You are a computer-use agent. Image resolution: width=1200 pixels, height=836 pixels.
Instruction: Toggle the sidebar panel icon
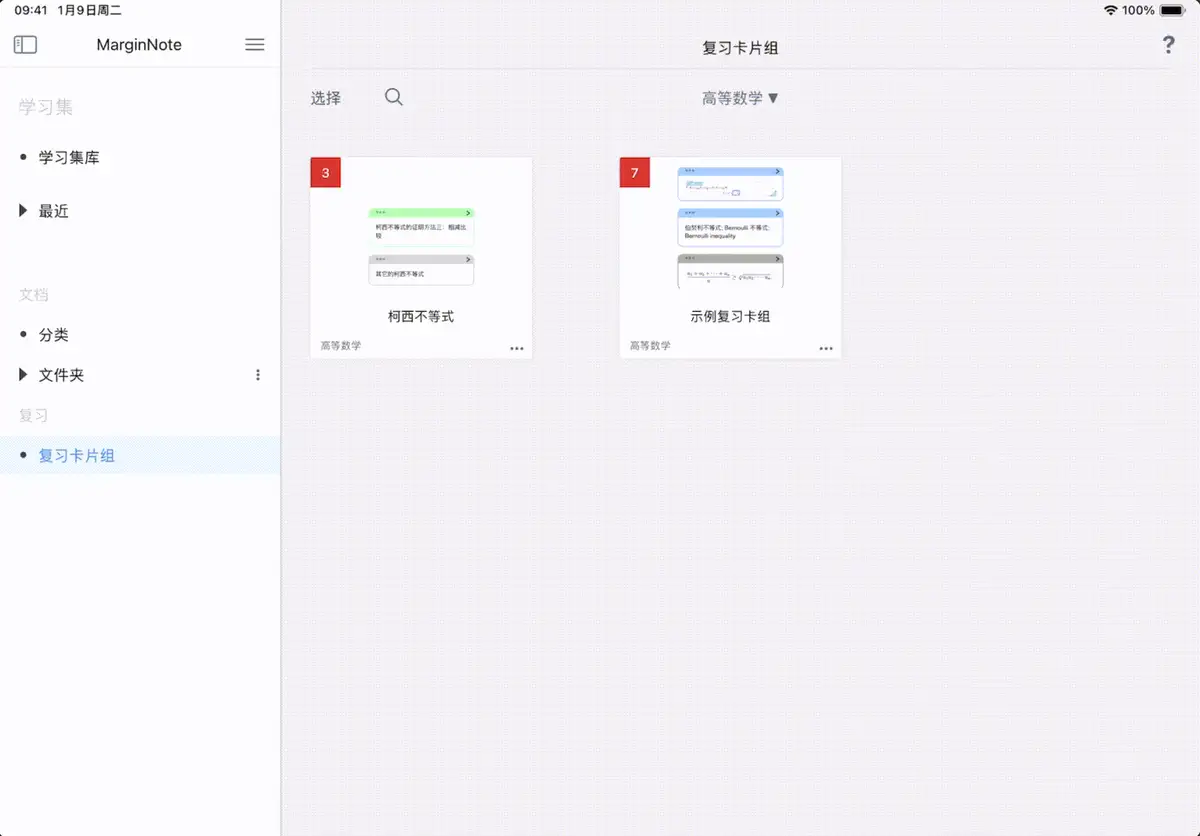(x=25, y=45)
